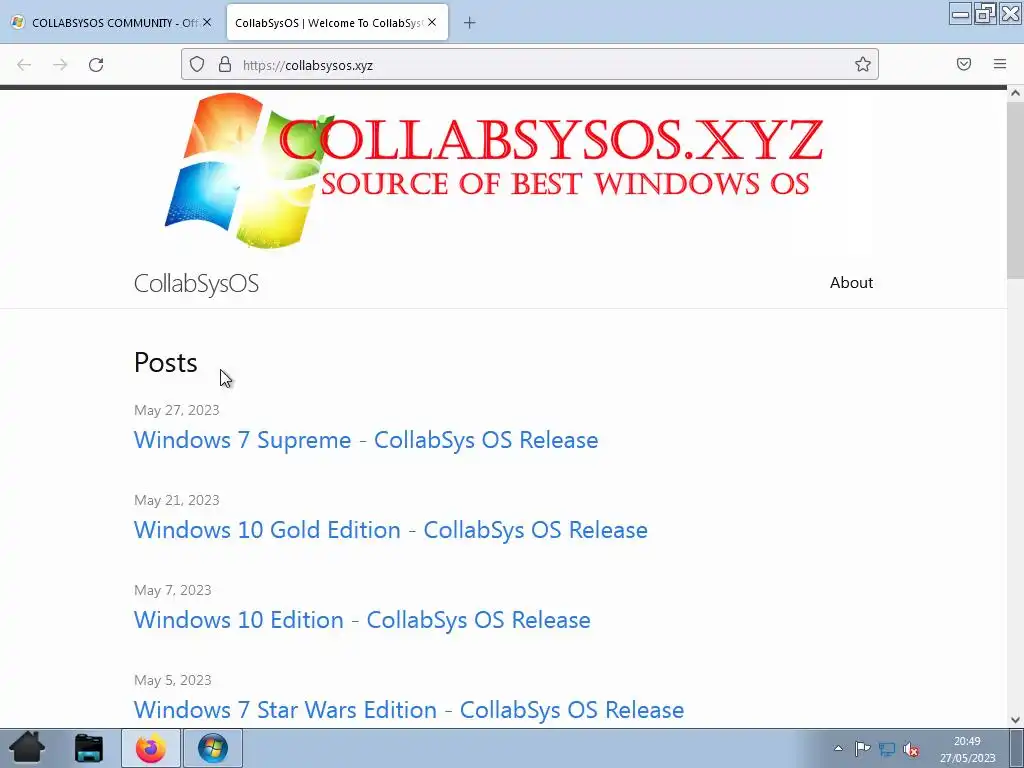The height and width of the screenshot is (768, 1024).
Task: Click the muted volume tray icon
Action: (911, 749)
